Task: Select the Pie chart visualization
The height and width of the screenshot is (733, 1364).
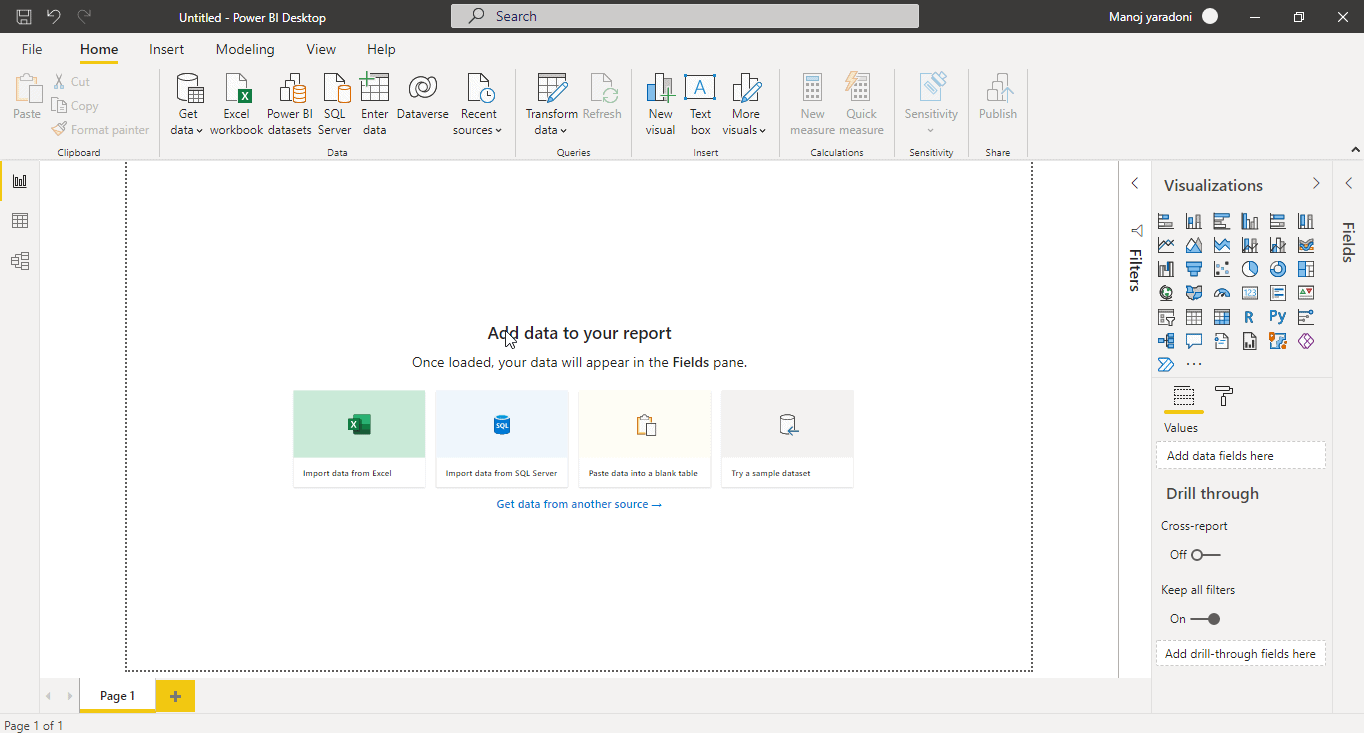Action: point(1250,269)
